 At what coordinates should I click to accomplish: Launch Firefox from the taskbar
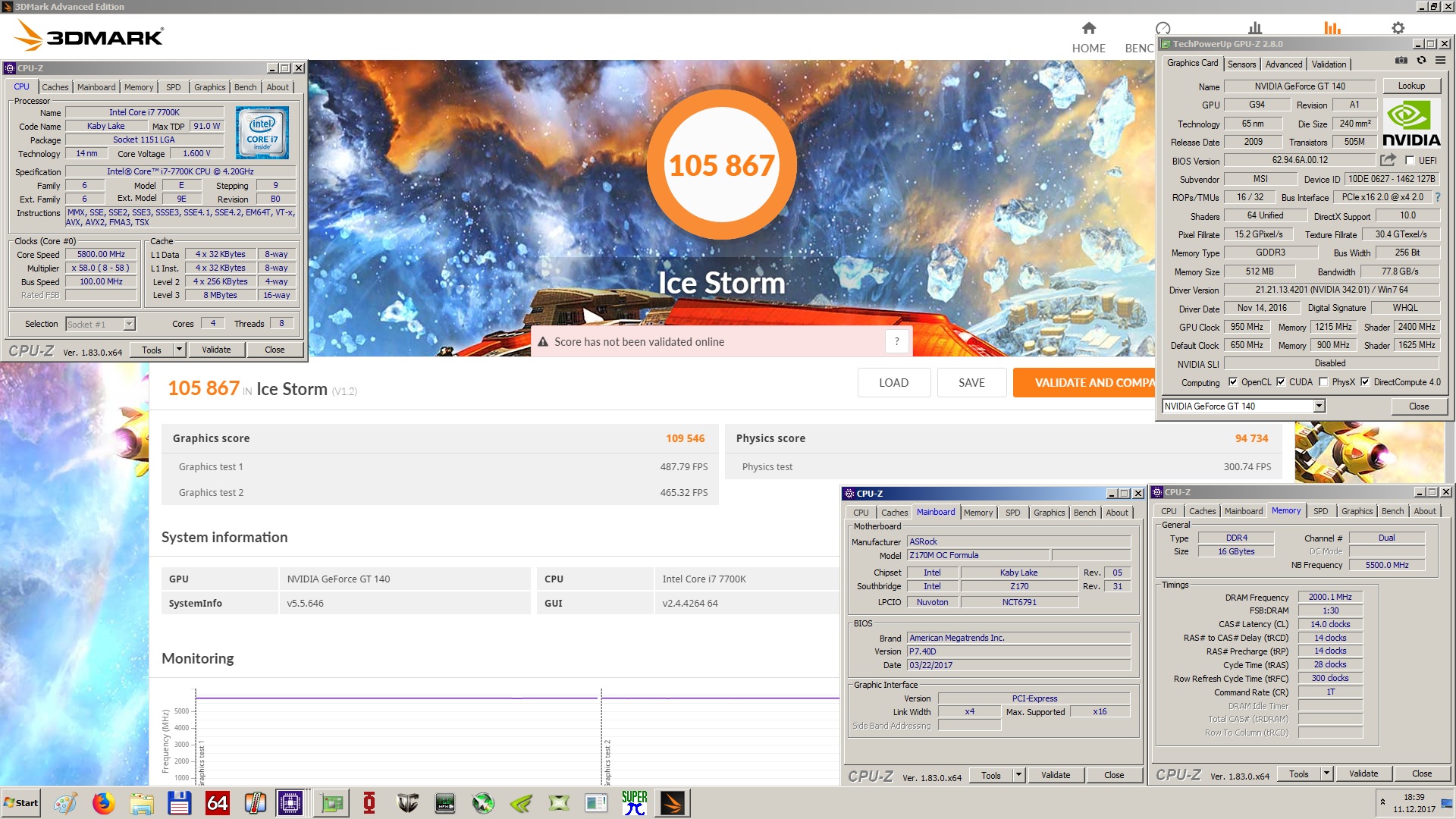(103, 803)
